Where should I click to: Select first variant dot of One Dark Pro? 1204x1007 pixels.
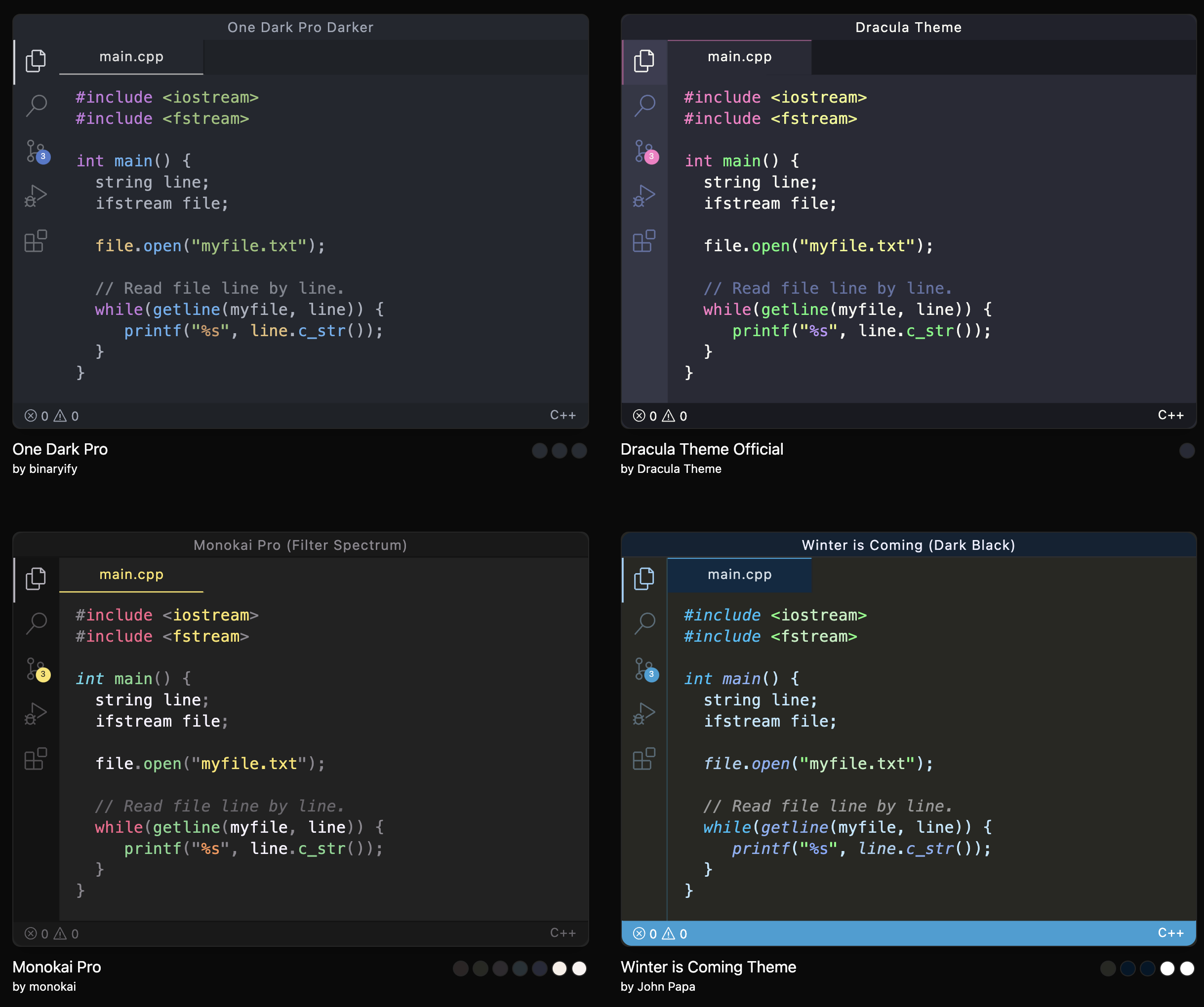(539, 451)
